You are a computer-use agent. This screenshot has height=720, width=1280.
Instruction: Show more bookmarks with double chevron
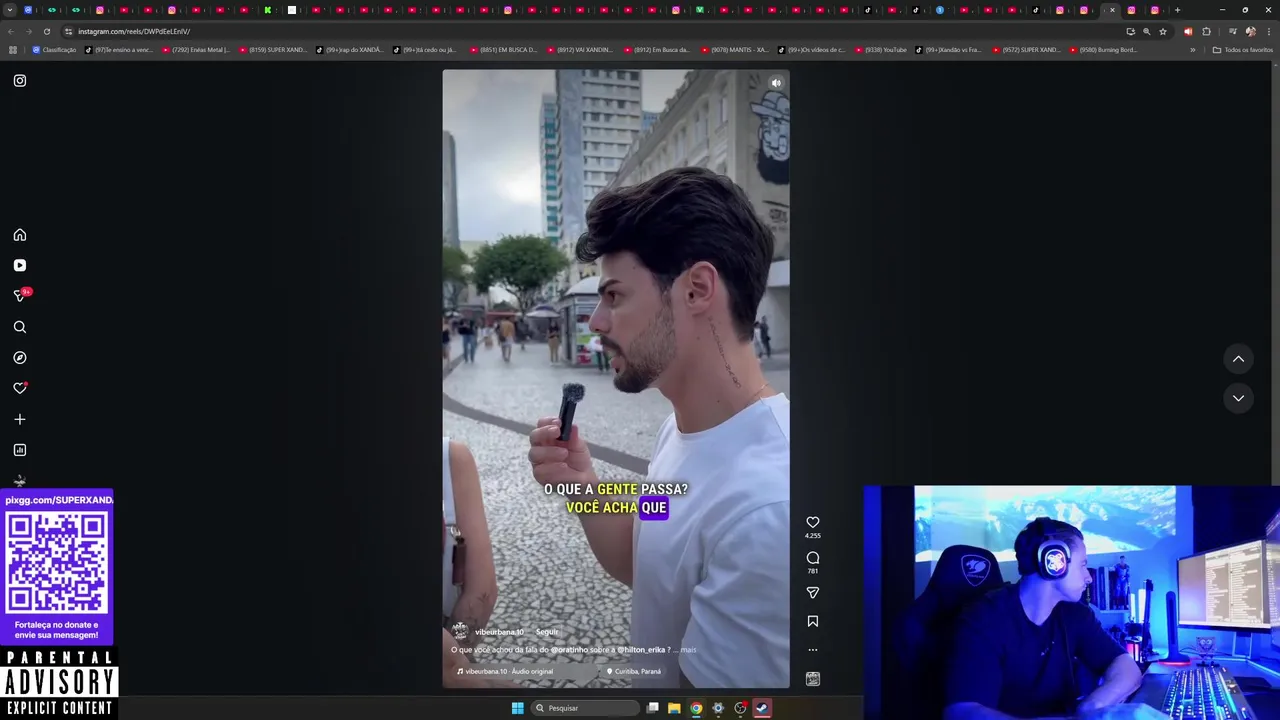coord(1192,50)
